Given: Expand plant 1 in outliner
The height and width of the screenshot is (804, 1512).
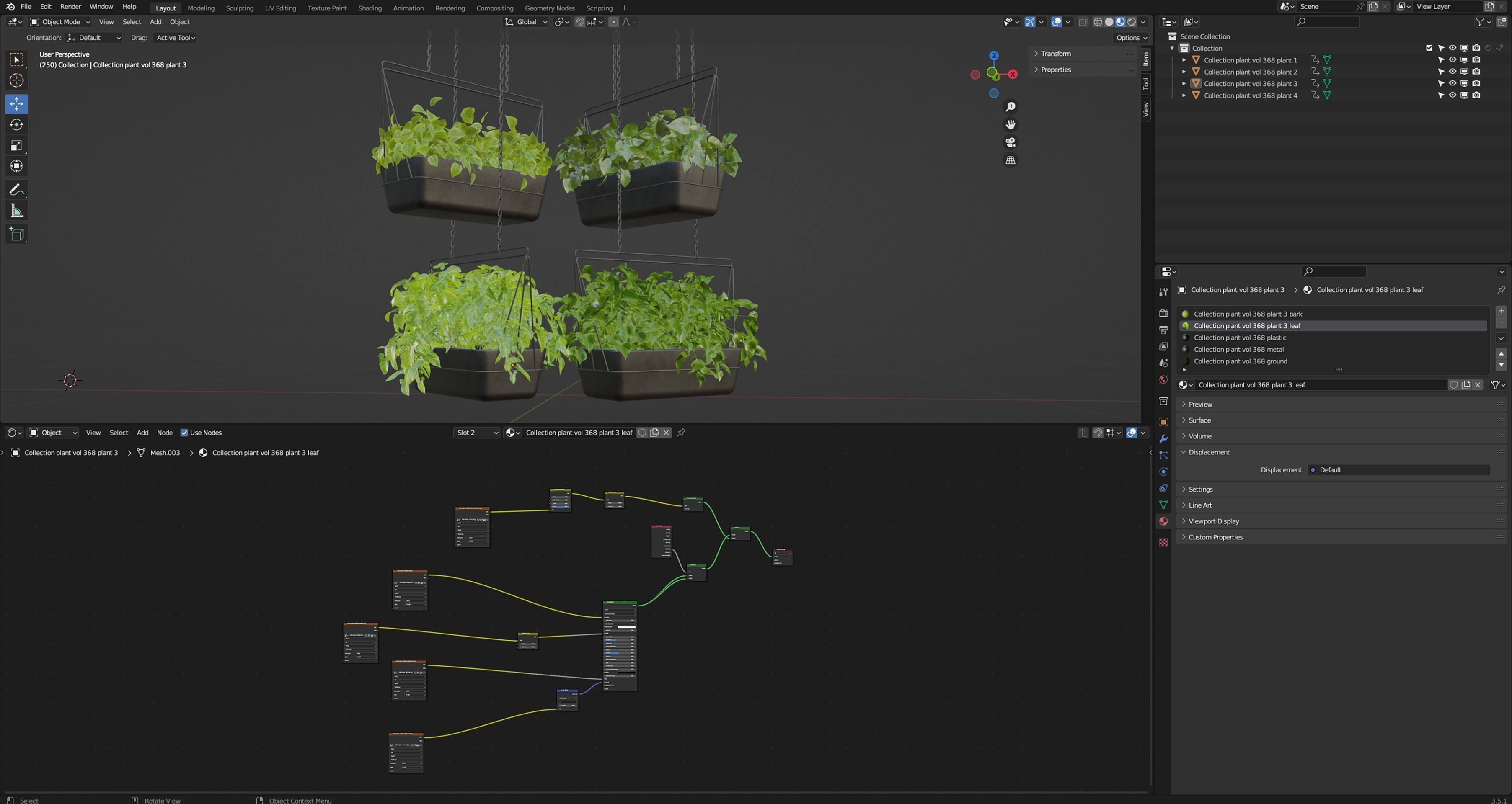Looking at the screenshot, I should pos(1184,60).
